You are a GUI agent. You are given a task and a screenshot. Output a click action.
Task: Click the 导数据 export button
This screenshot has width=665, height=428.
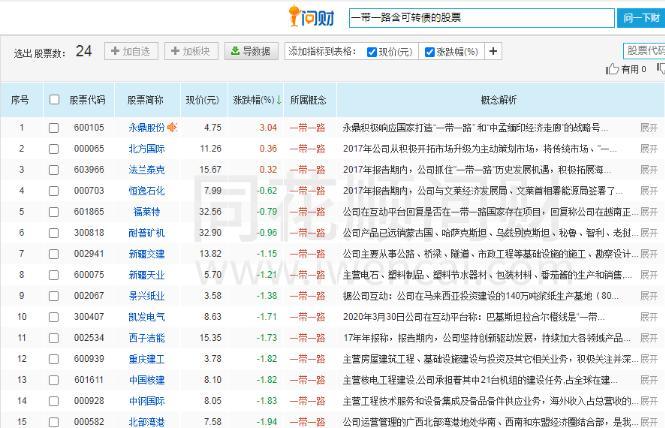(250, 51)
